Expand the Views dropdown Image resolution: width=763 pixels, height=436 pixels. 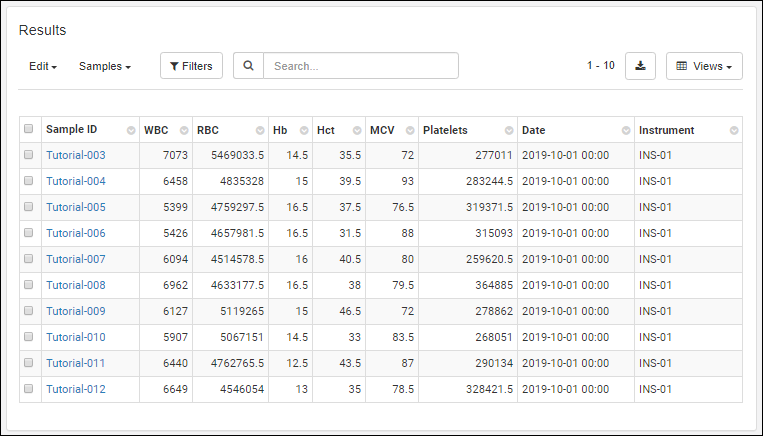click(704, 66)
